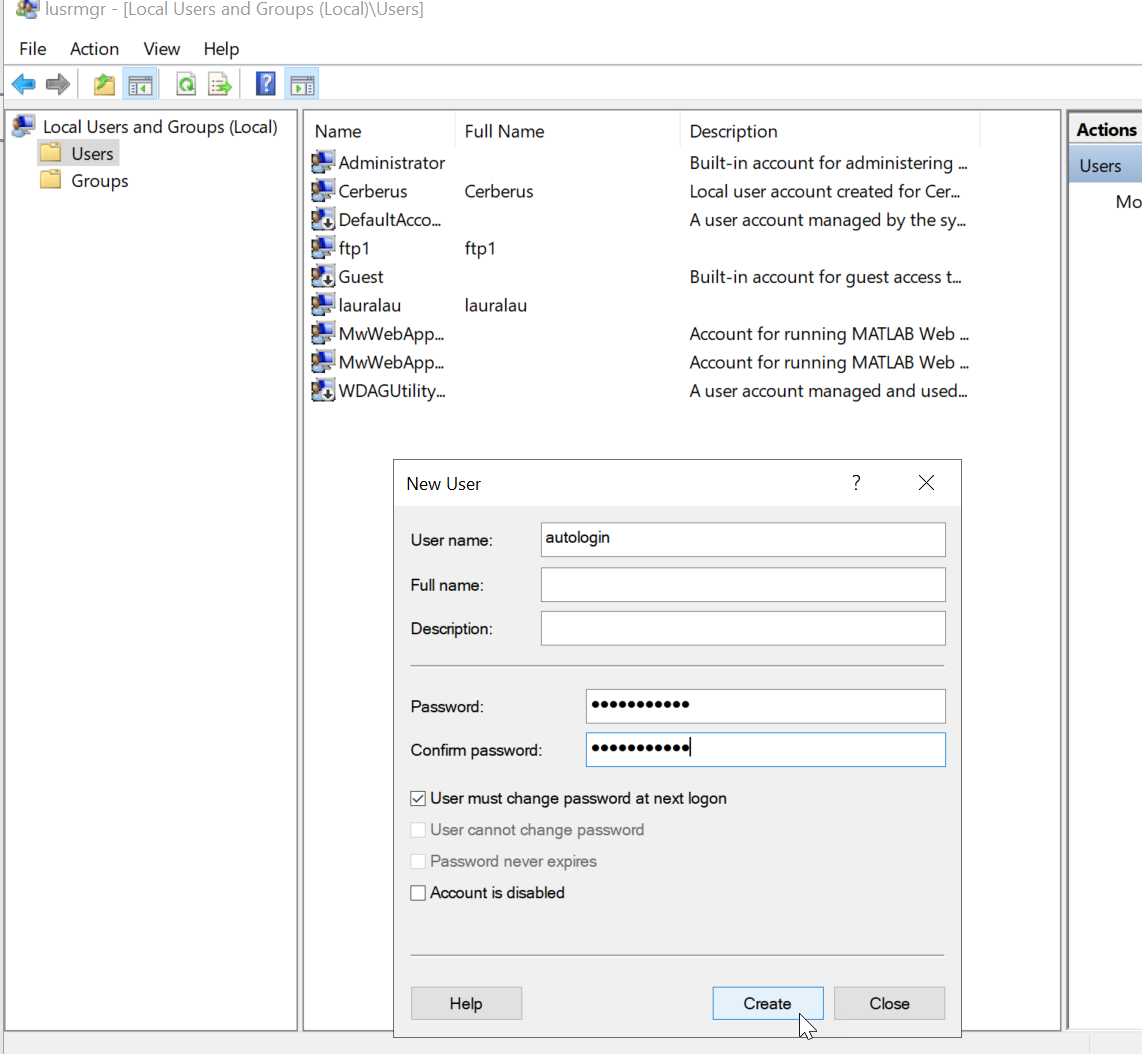Uncheck User must change password at next logon
This screenshot has width=1142, height=1054.
click(x=418, y=799)
